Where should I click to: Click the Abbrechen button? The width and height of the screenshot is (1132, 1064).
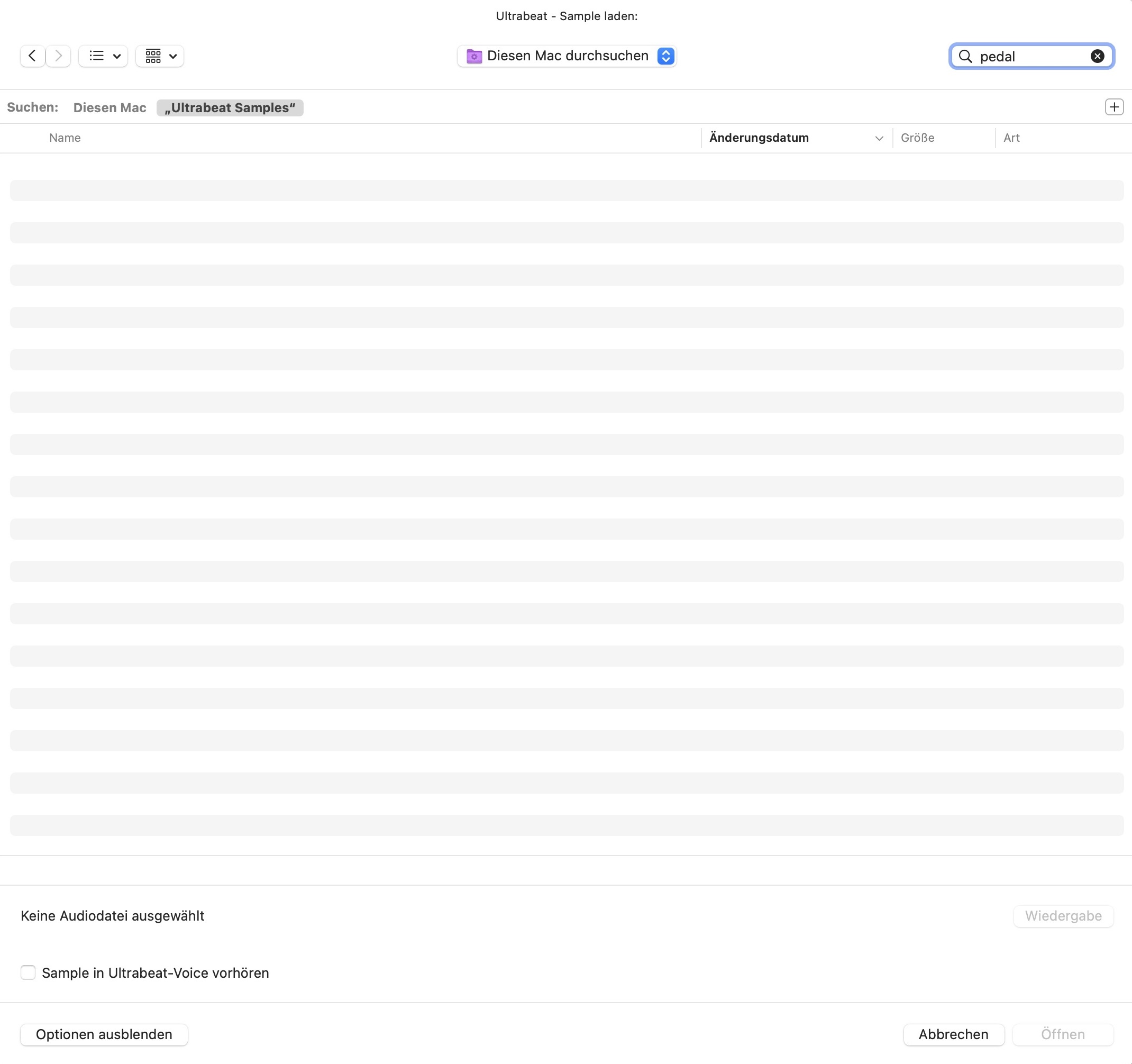pyautogui.click(x=953, y=1034)
